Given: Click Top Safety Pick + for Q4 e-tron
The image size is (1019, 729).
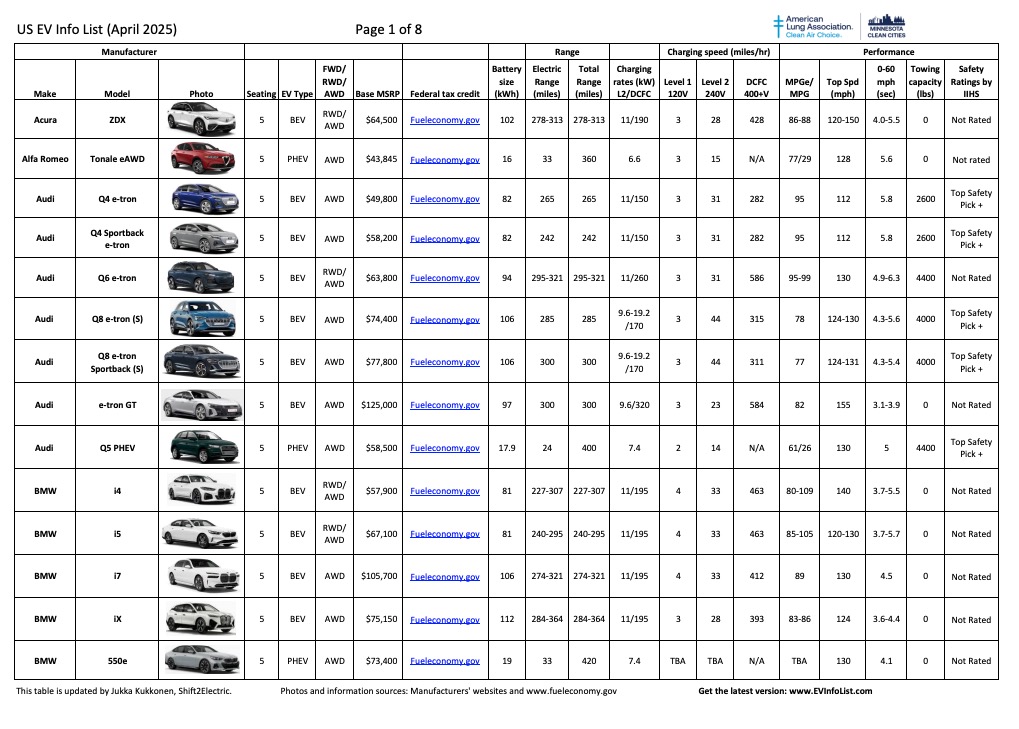Looking at the screenshot, I should click(x=971, y=199).
